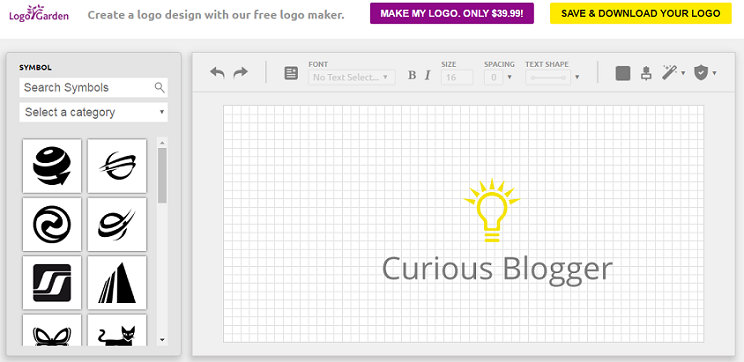Click the add text box icon
This screenshot has width=744, height=362.
point(291,73)
